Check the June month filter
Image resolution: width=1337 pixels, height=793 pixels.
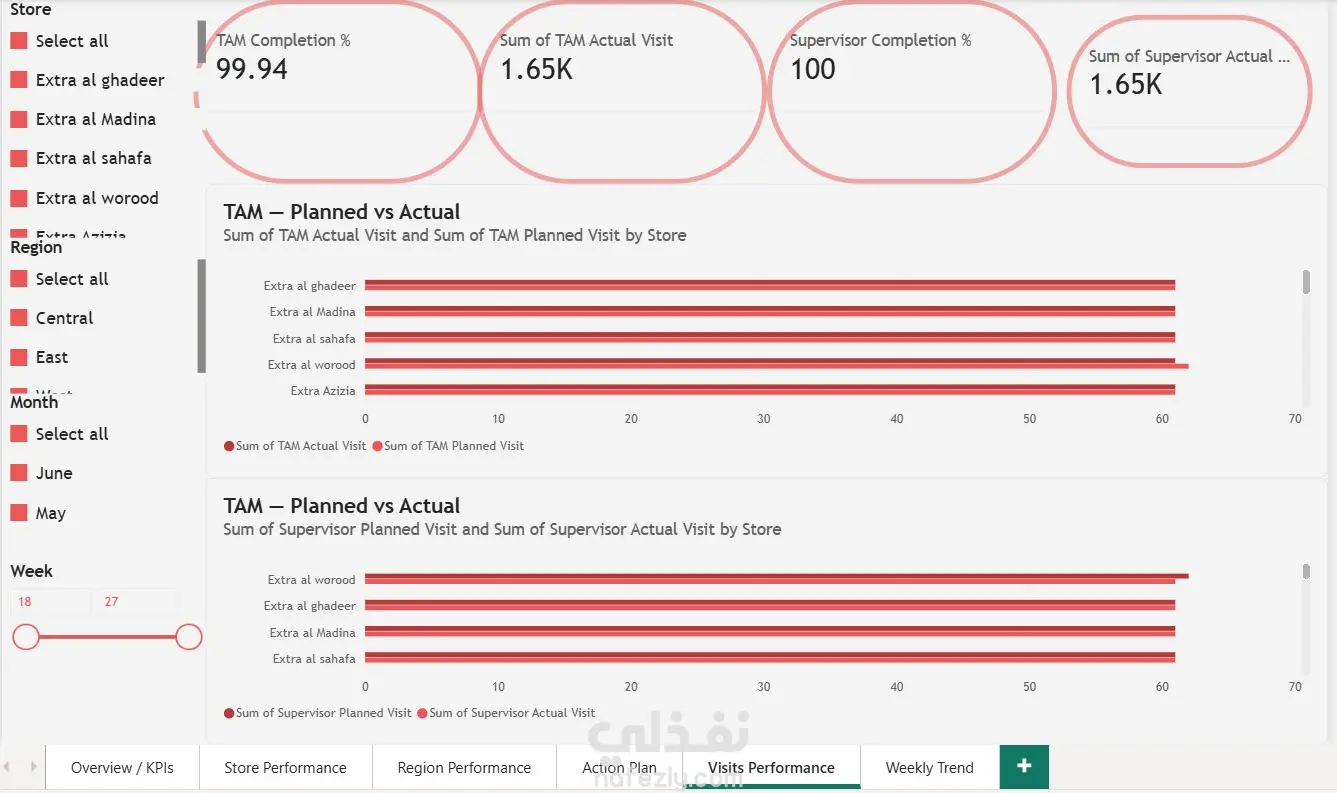point(18,473)
